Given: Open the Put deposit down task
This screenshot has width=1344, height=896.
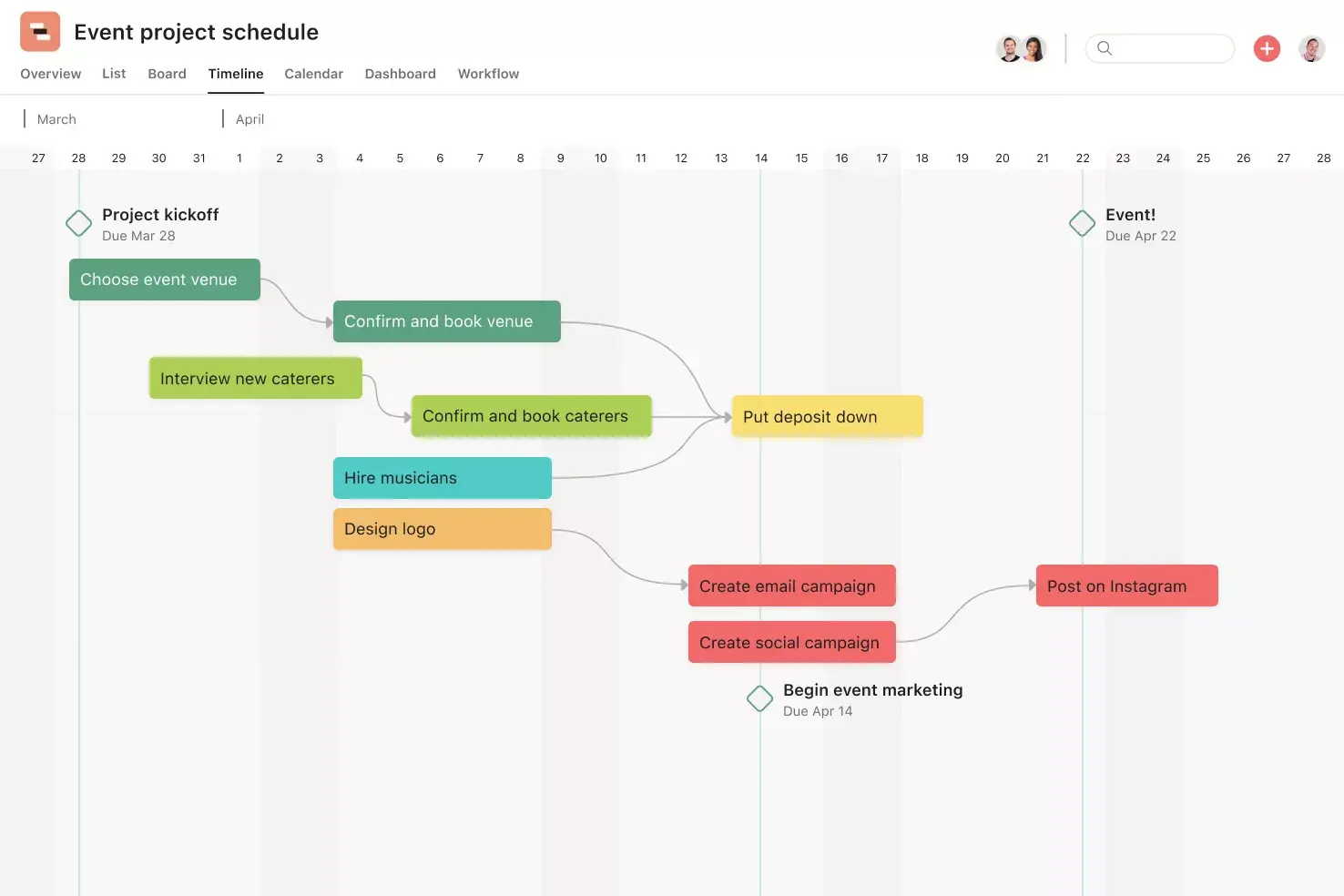Looking at the screenshot, I should [x=825, y=416].
